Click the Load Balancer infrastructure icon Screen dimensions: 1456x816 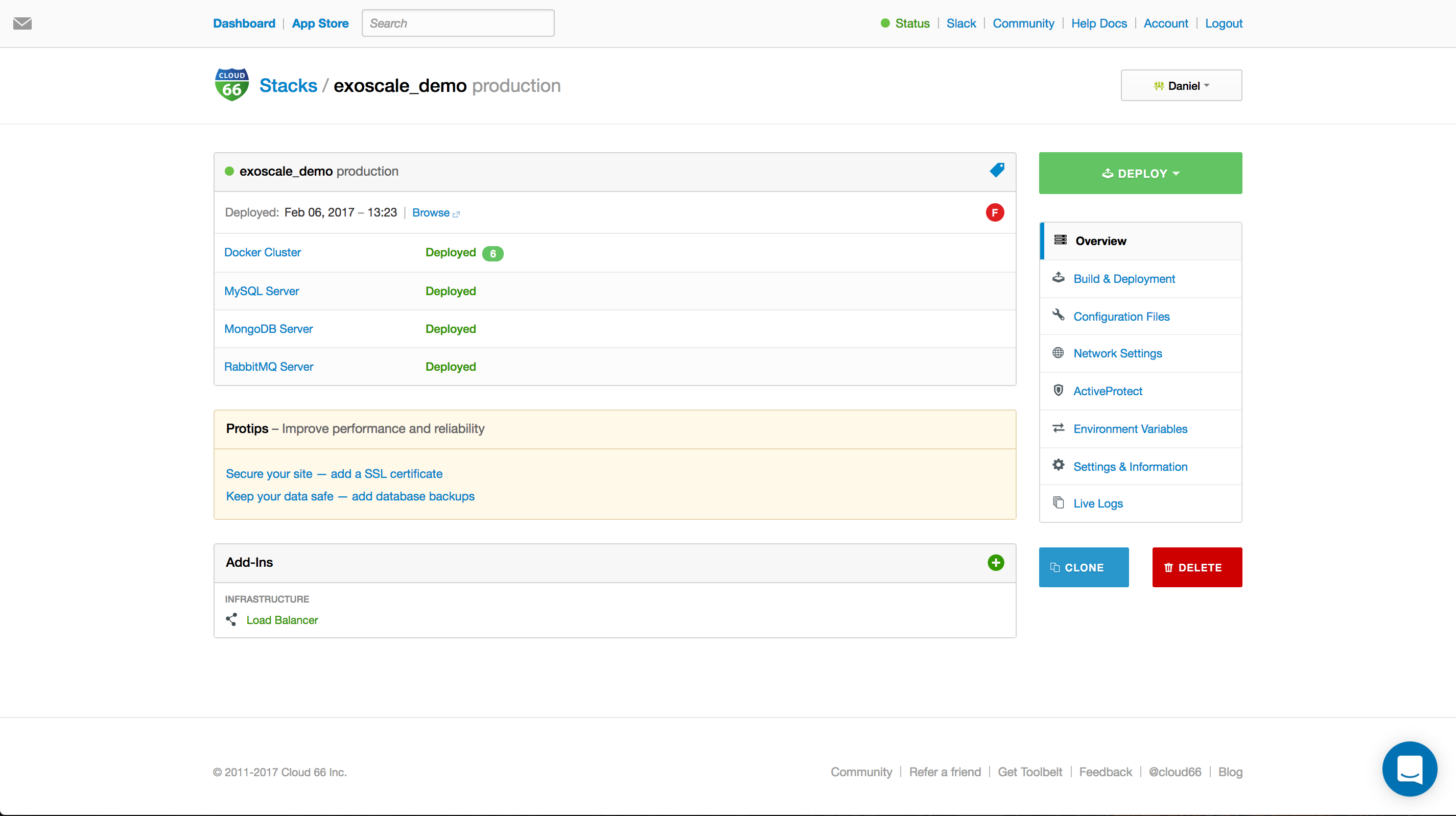232,619
